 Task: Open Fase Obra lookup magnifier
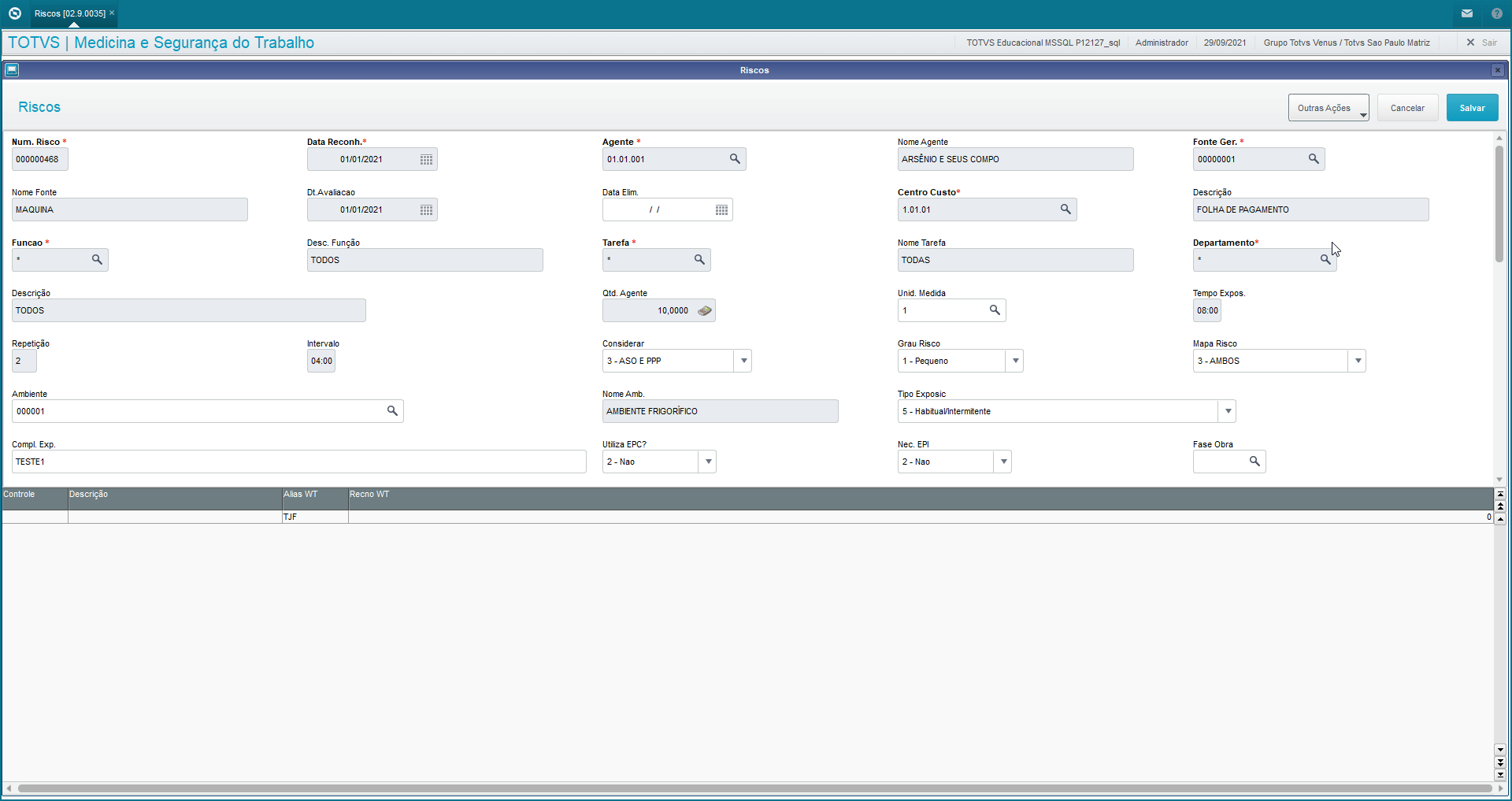[x=1254, y=462]
